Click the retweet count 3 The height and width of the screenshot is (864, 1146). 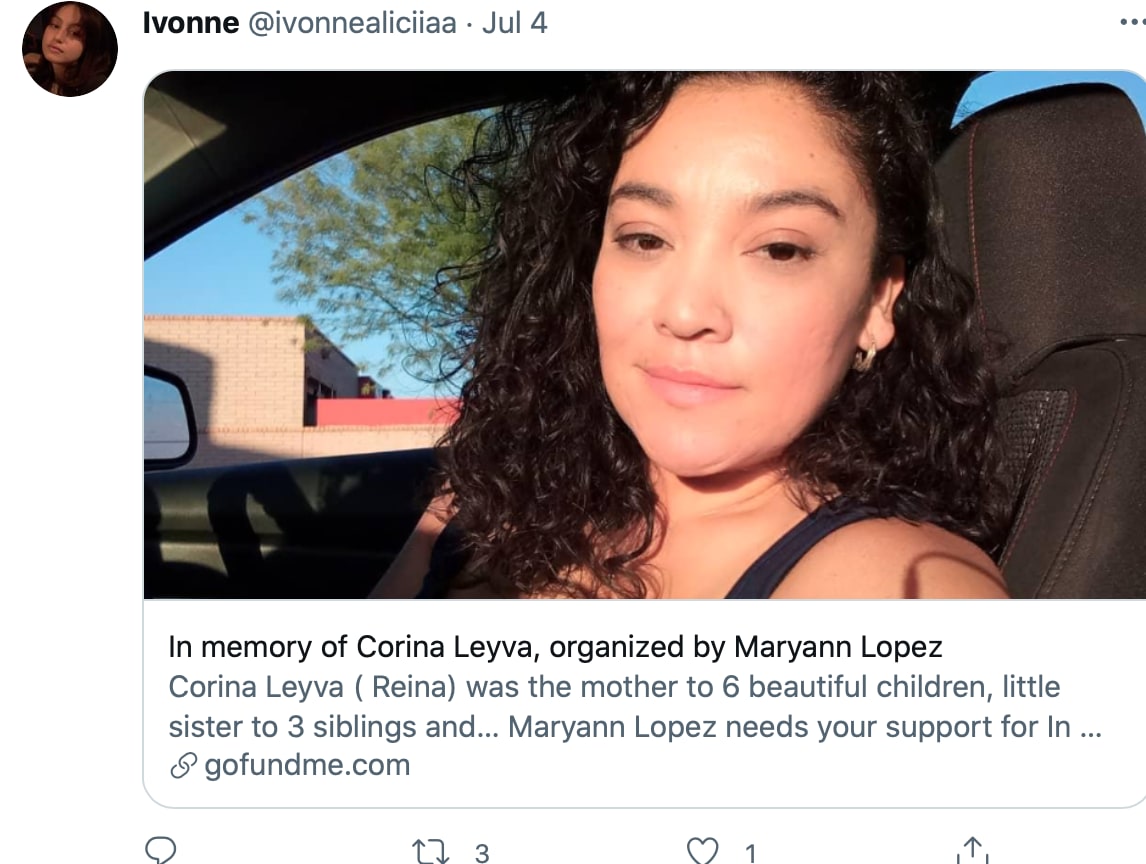pyautogui.click(x=482, y=853)
